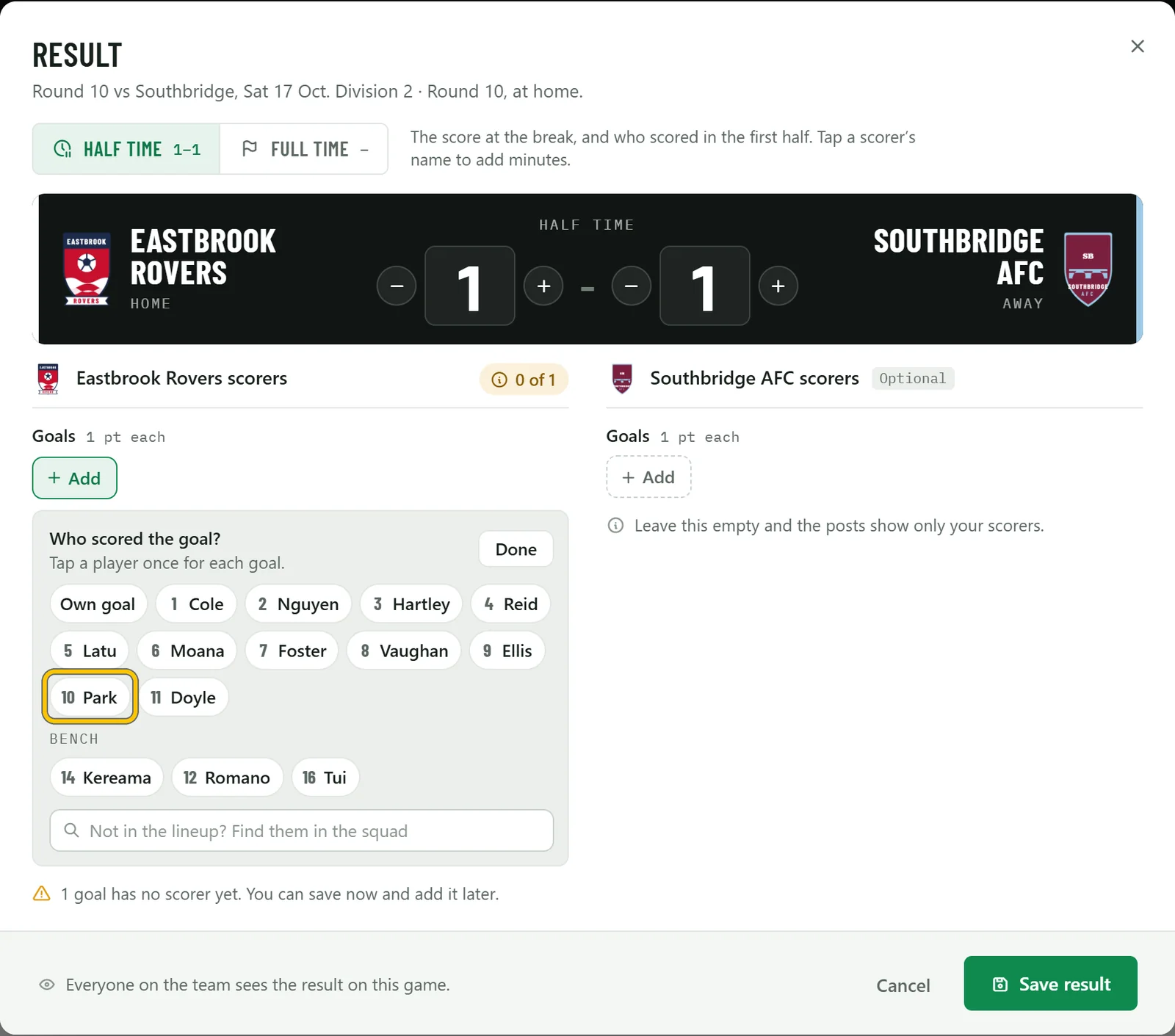Click the Optional tag for Southbridge scorers
Screen dimensions: 1175x1036
[x=913, y=378]
